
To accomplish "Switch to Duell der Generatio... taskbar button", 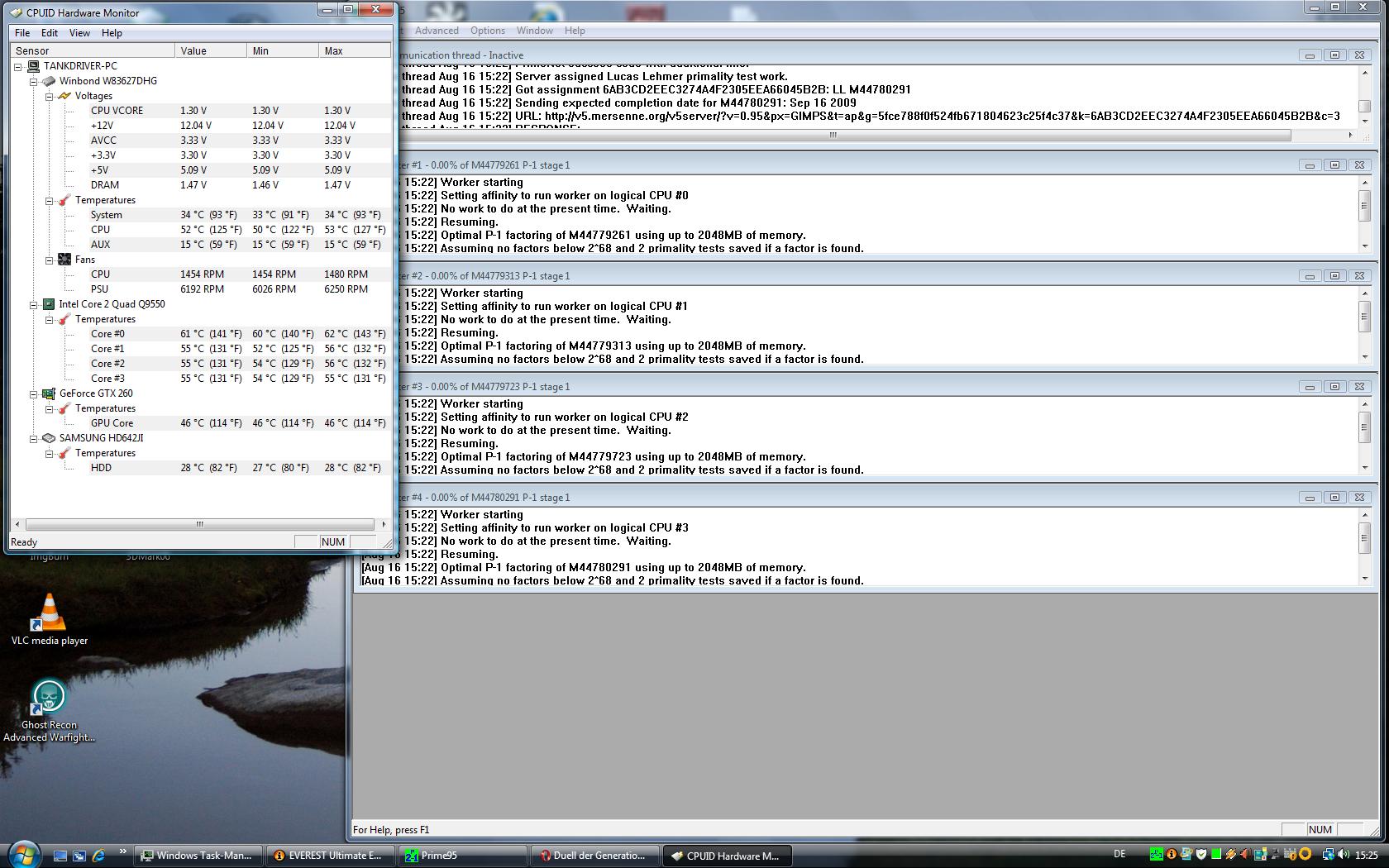I will pos(595,856).
